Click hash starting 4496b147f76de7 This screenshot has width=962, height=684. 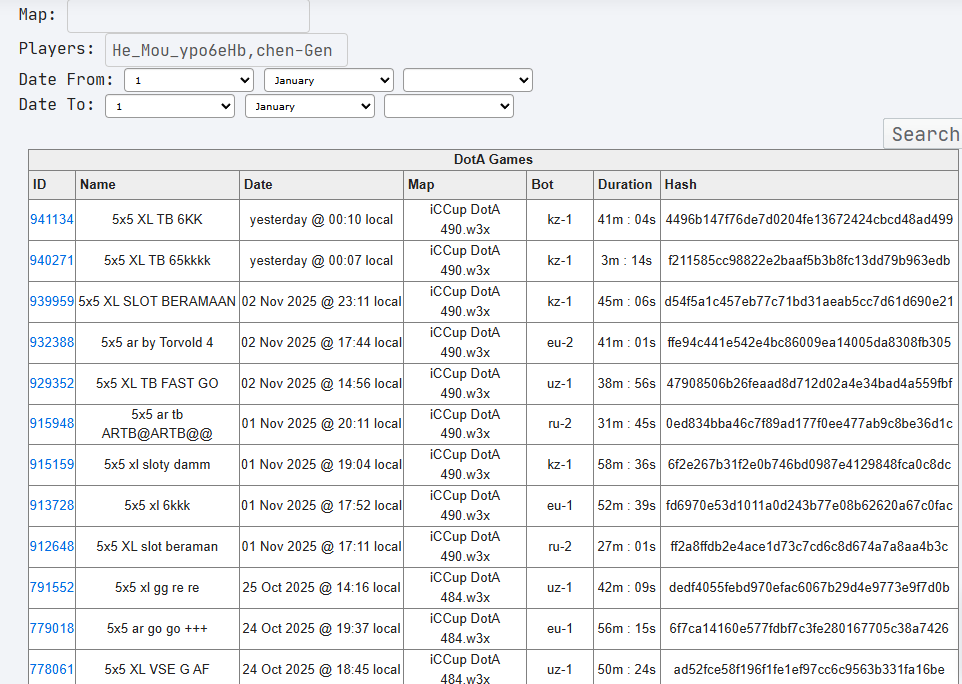[x=809, y=220]
